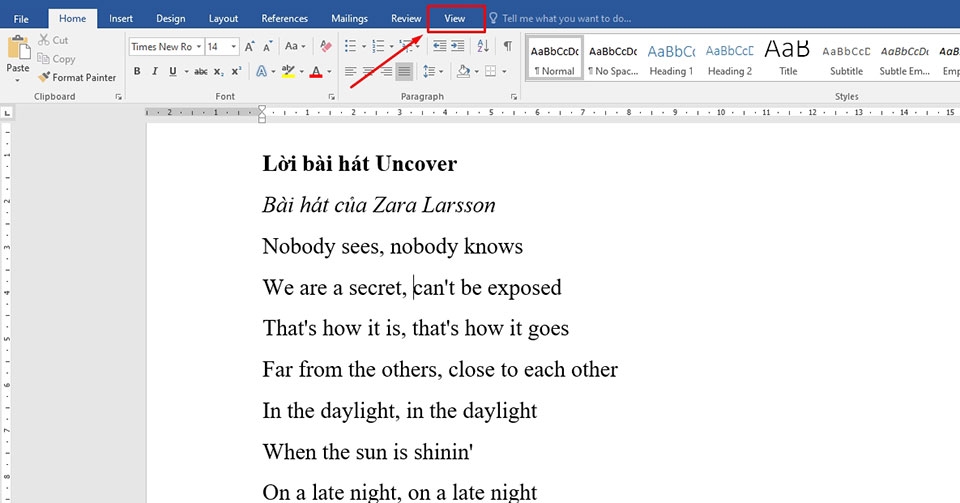Apply the Subtle Emphasis style
Viewport: 960px width, 503px height.
[904, 58]
